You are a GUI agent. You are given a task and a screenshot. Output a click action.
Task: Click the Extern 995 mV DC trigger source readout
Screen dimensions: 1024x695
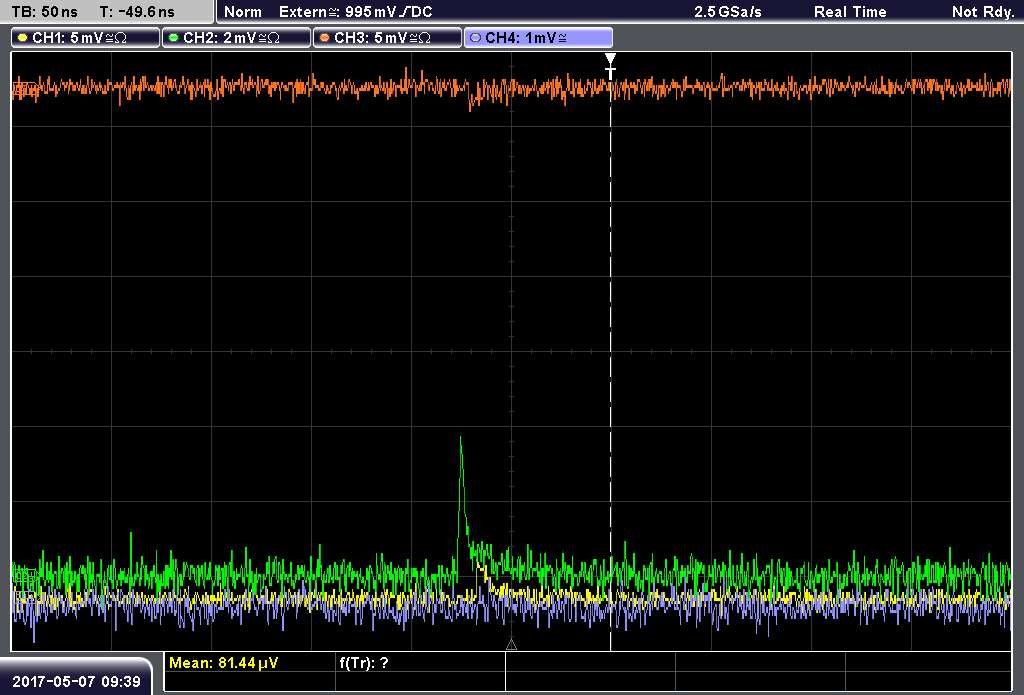point(355,12)
